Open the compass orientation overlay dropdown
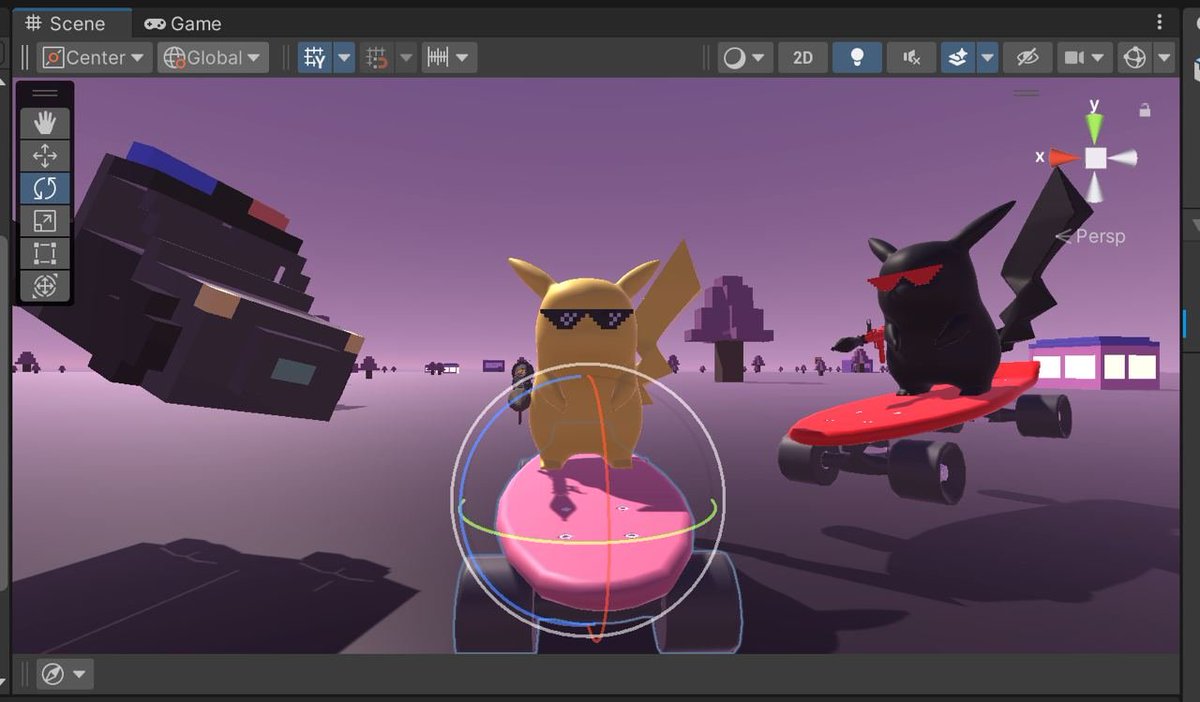 tap(65, 674)
